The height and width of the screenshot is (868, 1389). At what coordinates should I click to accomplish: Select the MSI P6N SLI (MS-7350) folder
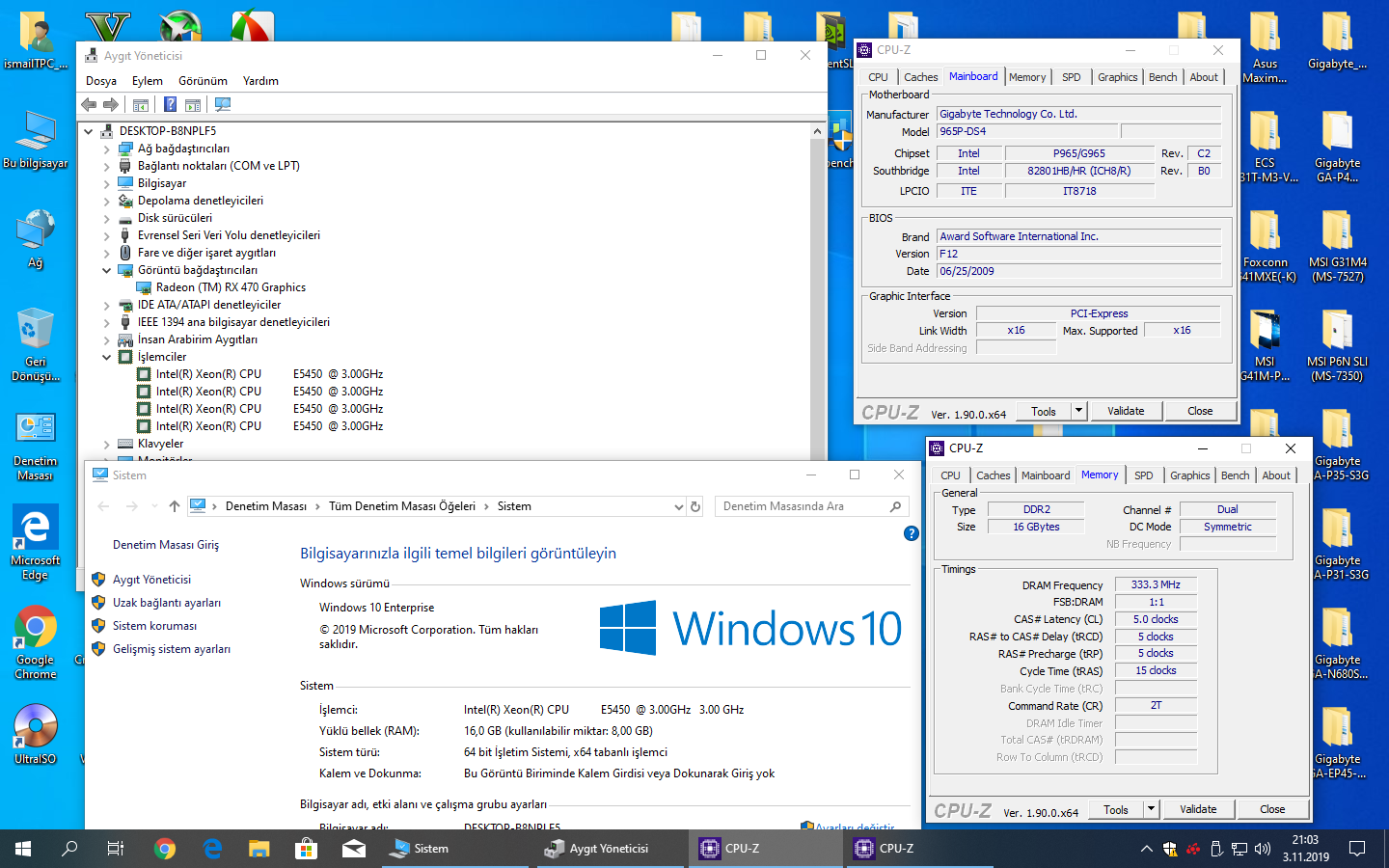pos(1337,345)
